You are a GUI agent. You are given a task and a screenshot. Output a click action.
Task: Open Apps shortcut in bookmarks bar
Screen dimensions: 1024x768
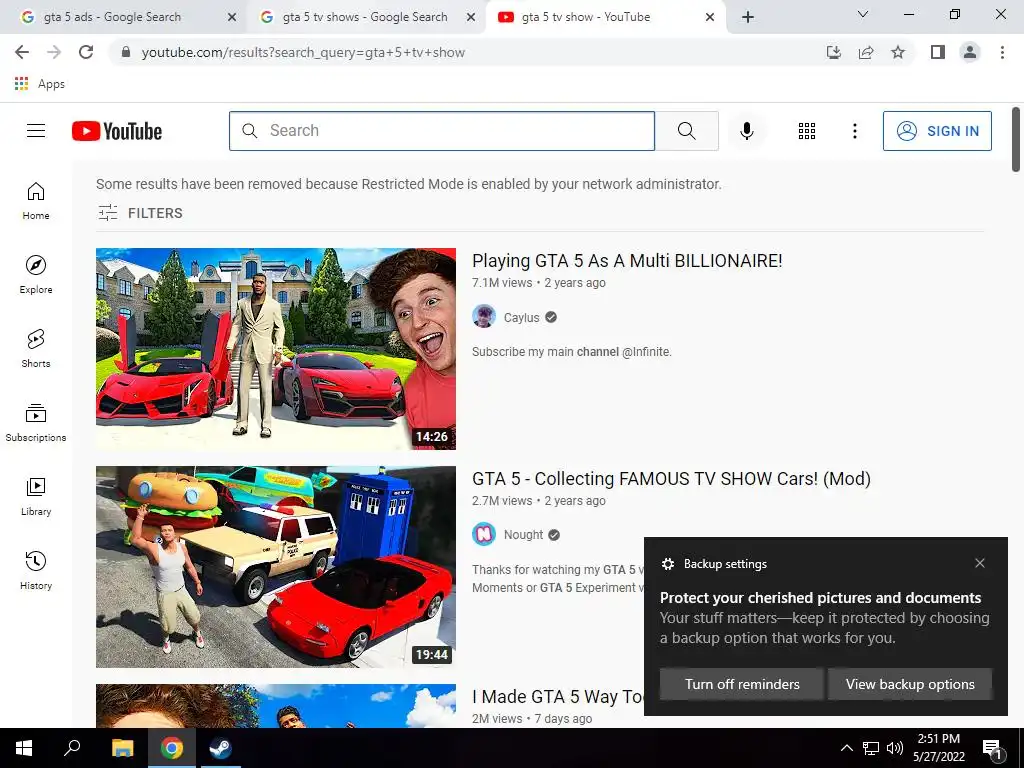click(x=39, y=84)
